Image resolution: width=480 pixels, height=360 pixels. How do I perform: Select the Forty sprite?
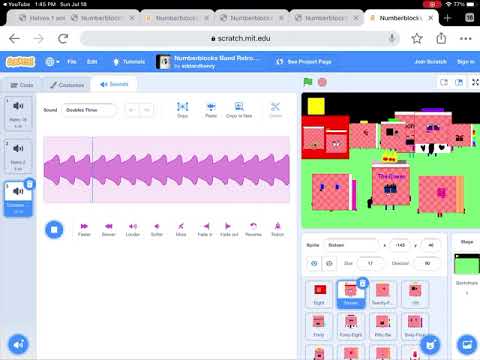(x=319, y=325)
